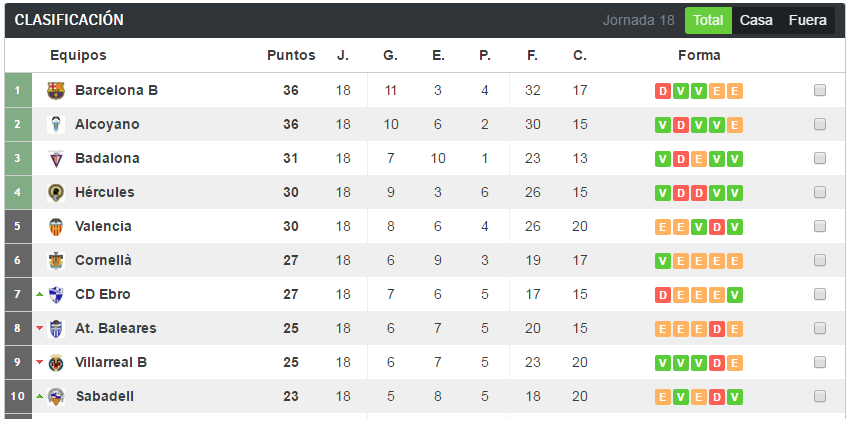The width and height of the screenshot is (852, 428).
Task: Click the Forma column header
Action: 698,56
